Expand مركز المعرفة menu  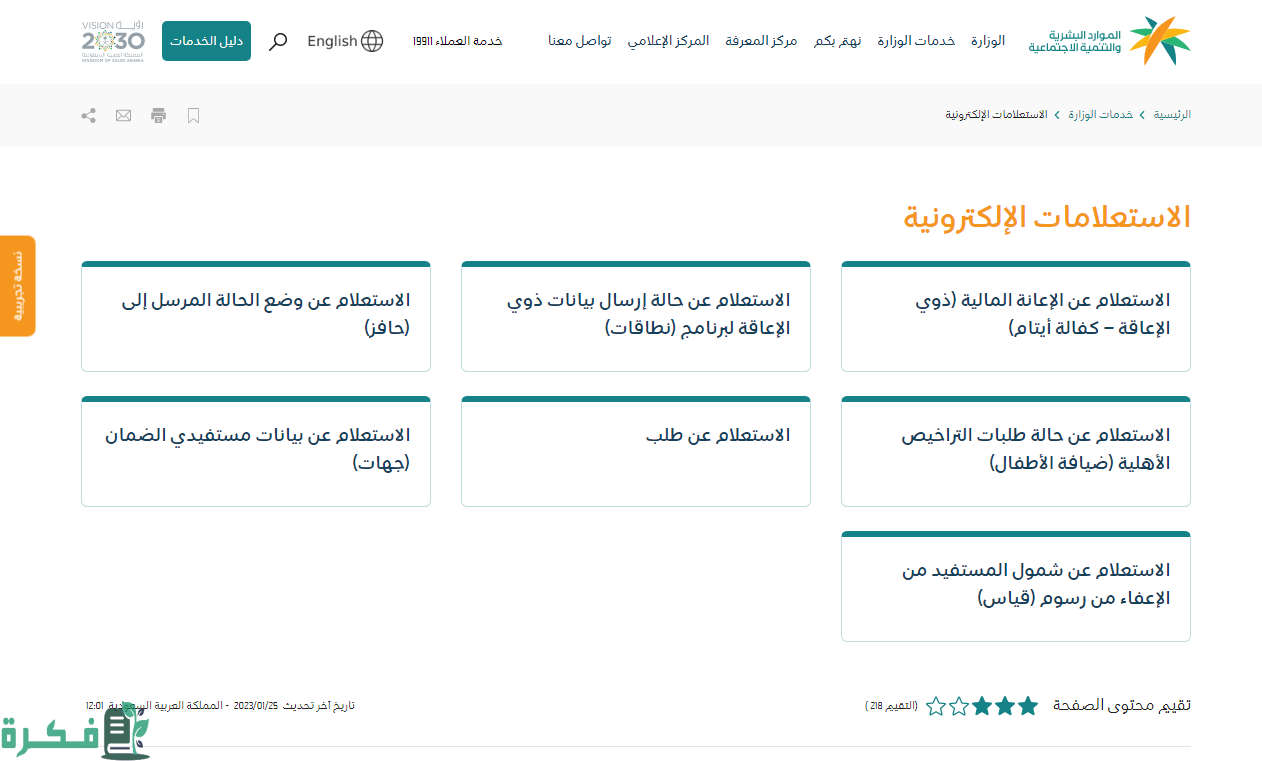(761, 41)
